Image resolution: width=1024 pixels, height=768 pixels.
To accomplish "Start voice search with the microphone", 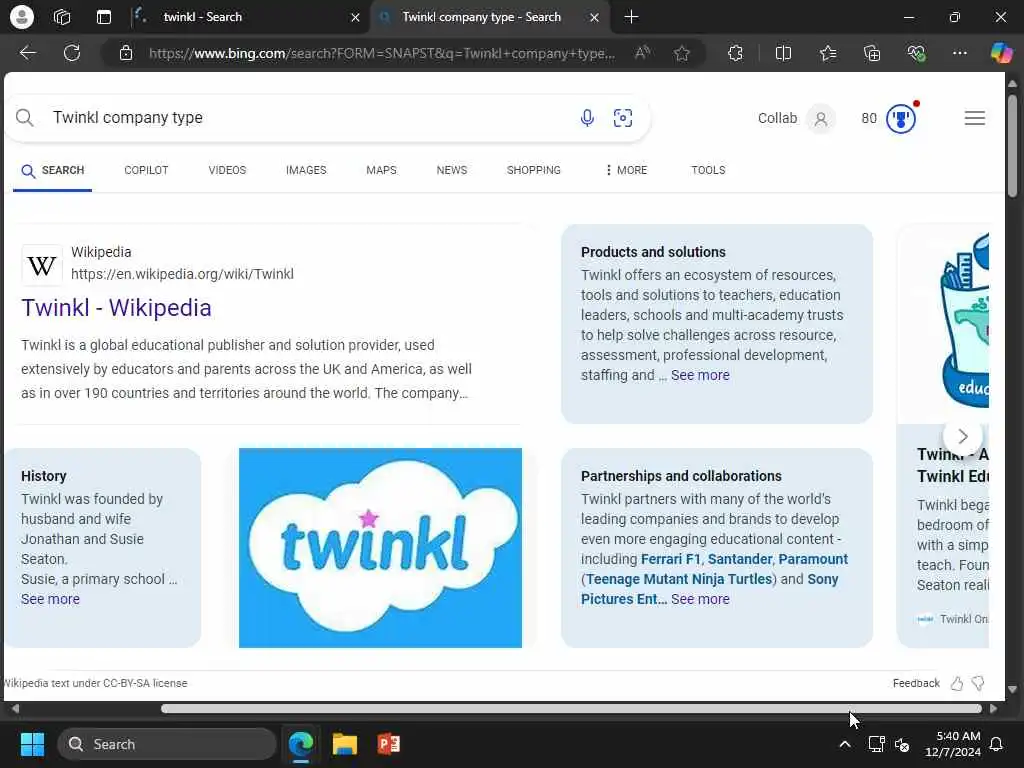I will point(587,118).
